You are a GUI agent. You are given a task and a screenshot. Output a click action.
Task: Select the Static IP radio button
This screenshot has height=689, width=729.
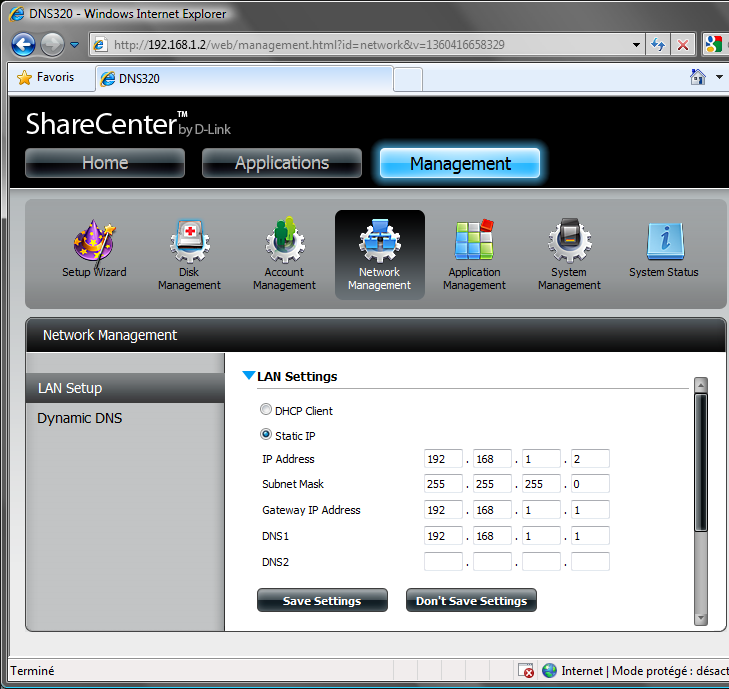coord(266,434)
